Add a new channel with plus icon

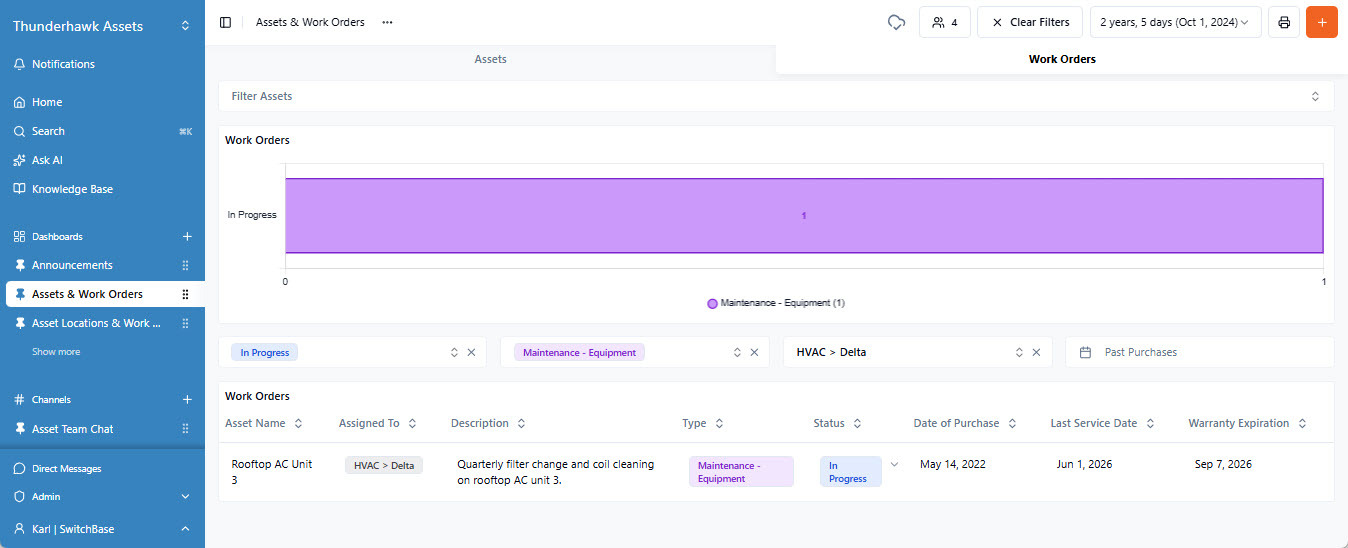pyautogui.click(x=186, y=400)
